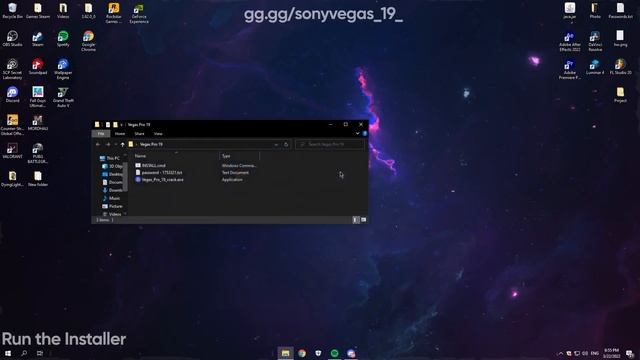Image resolution: width=640 pixels, height=360 pixels.
Task: Select the Steam desktop shortcut
Action: [x=38, y=39]
